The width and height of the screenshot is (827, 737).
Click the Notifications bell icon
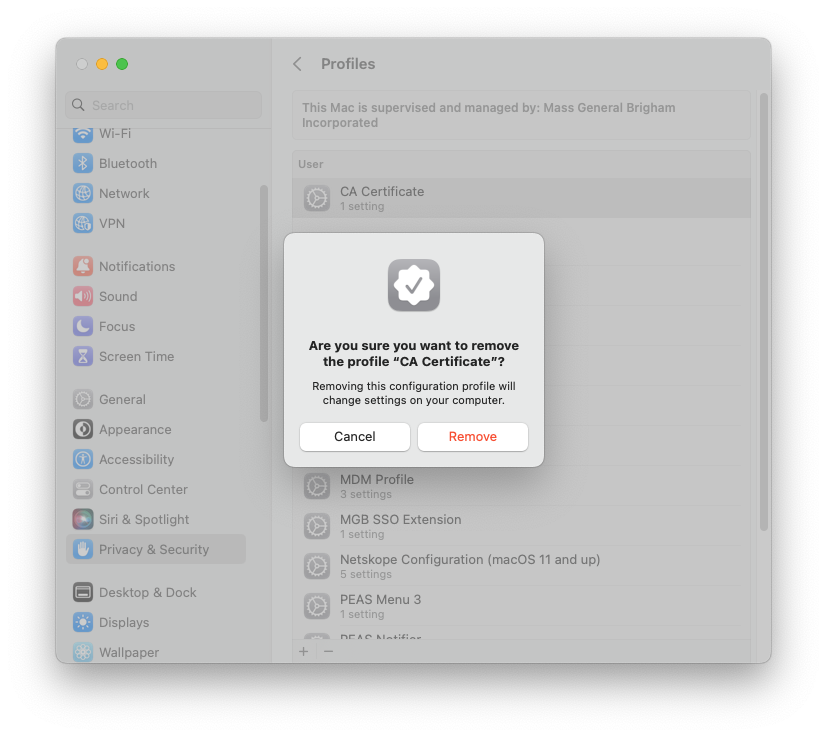tap(83, 266)
